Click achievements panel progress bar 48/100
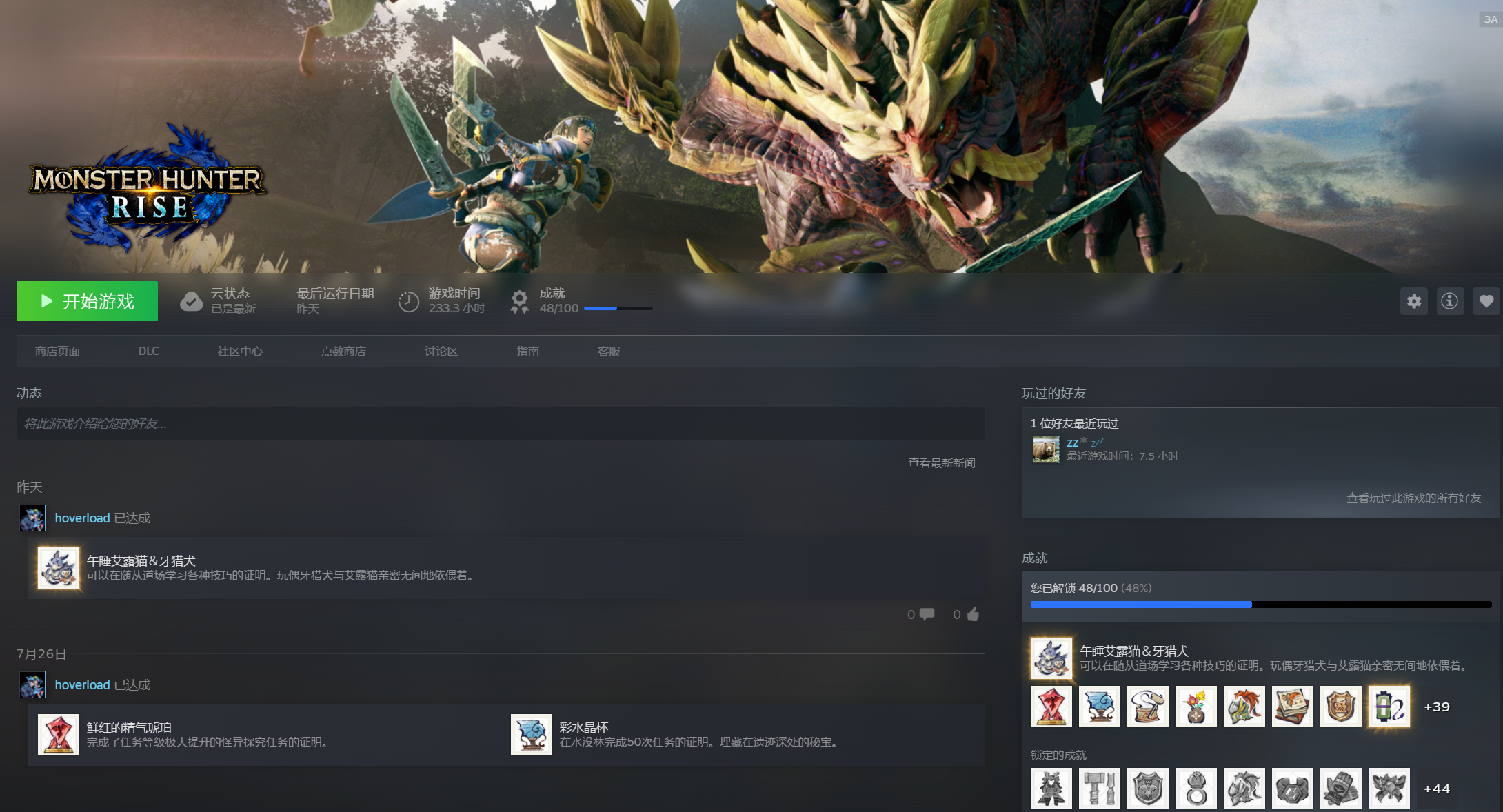1503x812 pixels. pyautogui.click(x=1261, y=605)
